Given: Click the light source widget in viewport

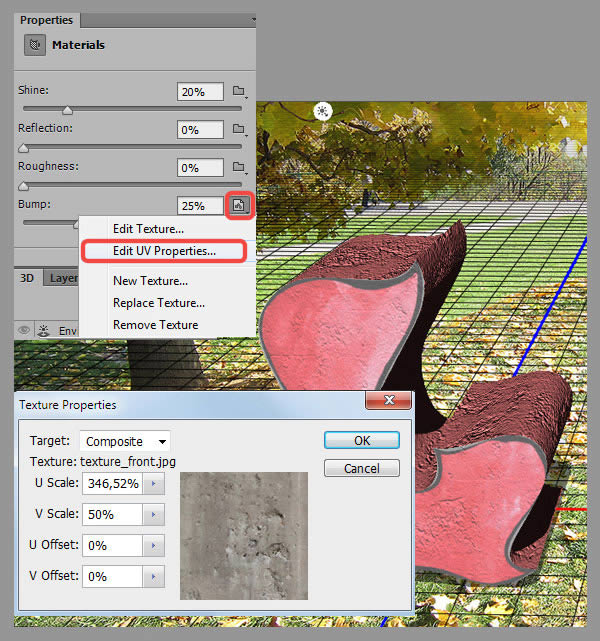Looking at the screenshot, I should click(322, 111).
